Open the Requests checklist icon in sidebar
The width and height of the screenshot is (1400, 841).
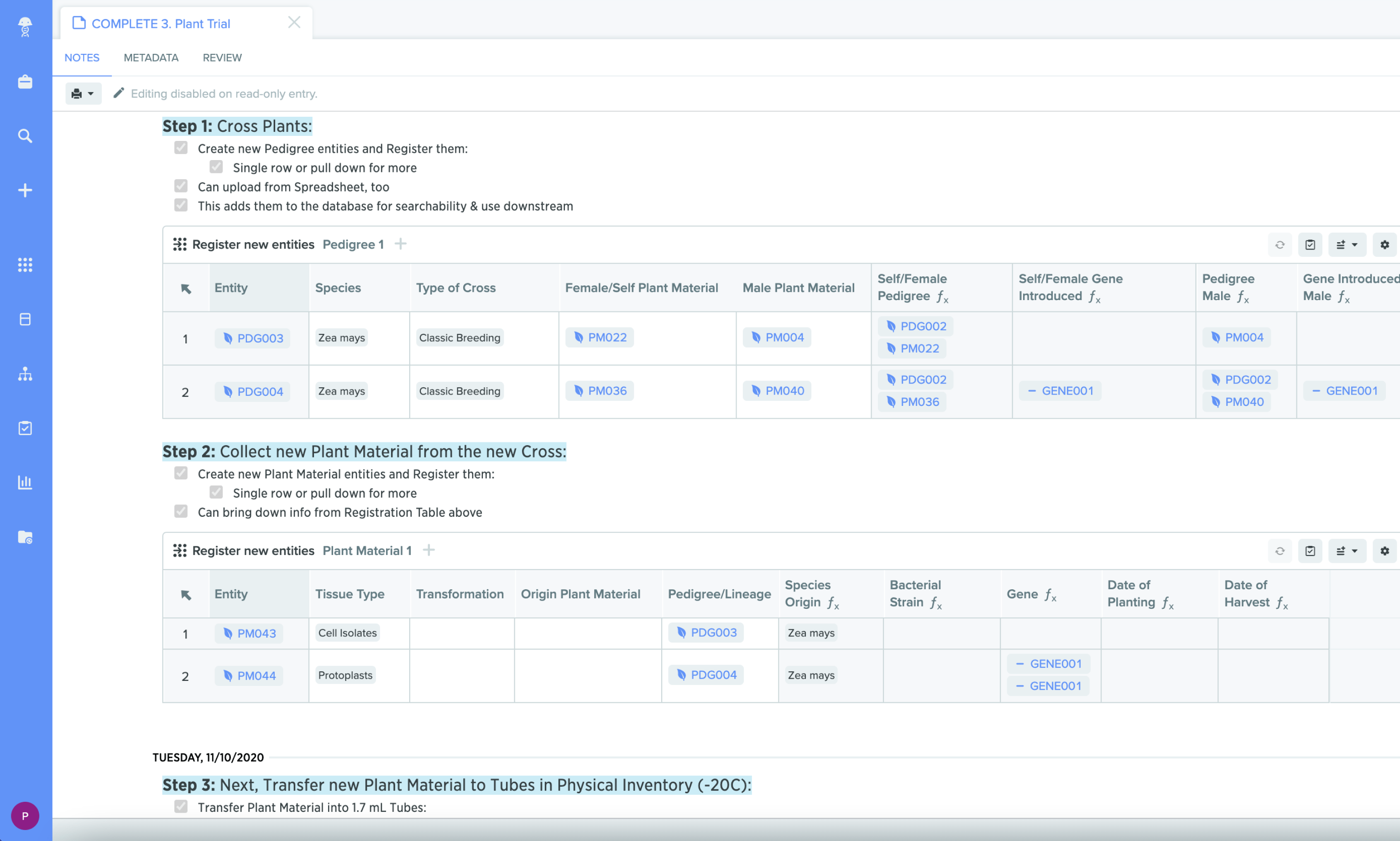[25, 428]
